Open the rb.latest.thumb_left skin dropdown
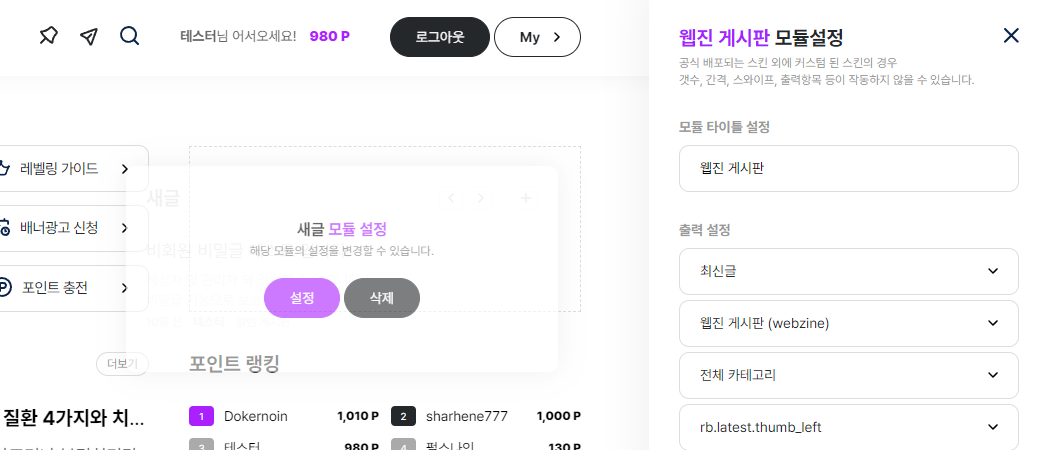This screenshot has height=450, width=1038. (848, 427)
